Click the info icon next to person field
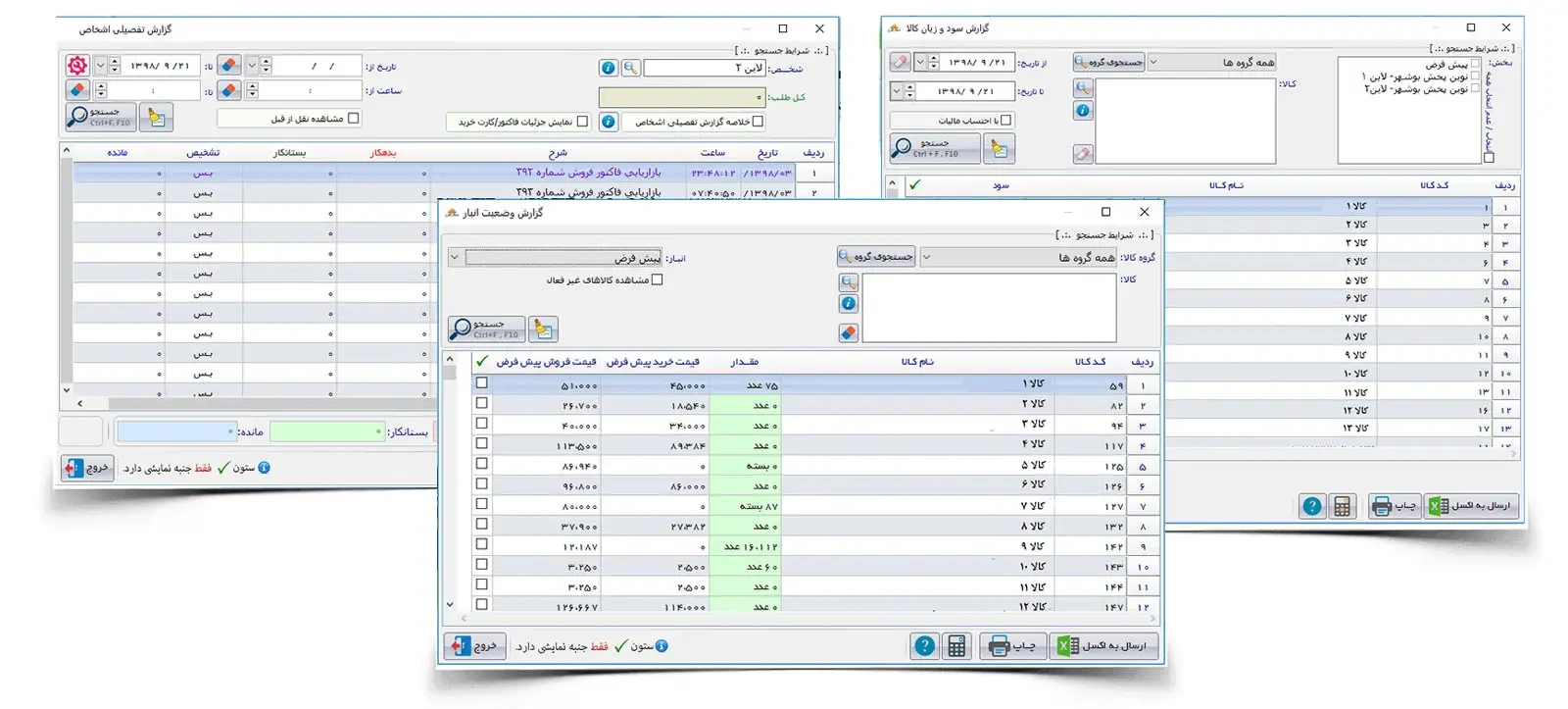1568x709 pixels. click(x=608, y=68)
